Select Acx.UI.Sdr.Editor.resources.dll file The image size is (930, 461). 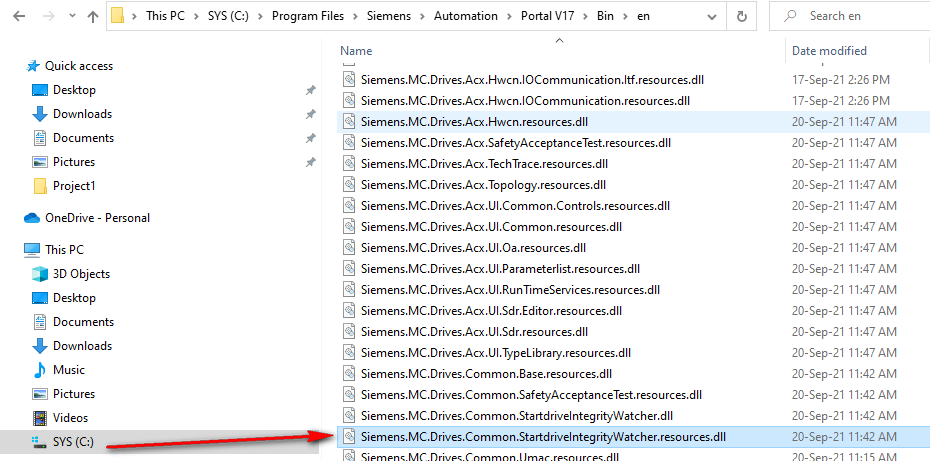491,310
